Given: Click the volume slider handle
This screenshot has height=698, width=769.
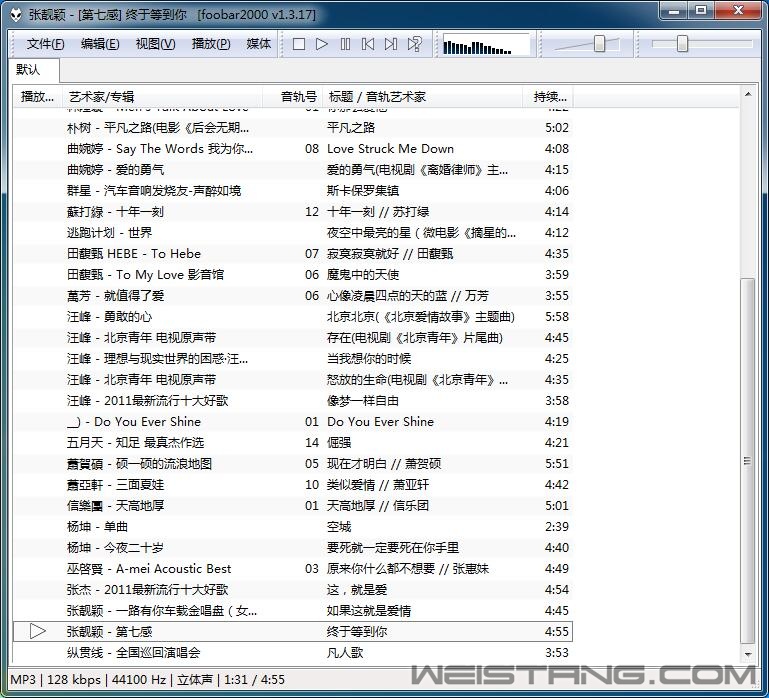Looking at the screenshot, I should click(599, 43).
